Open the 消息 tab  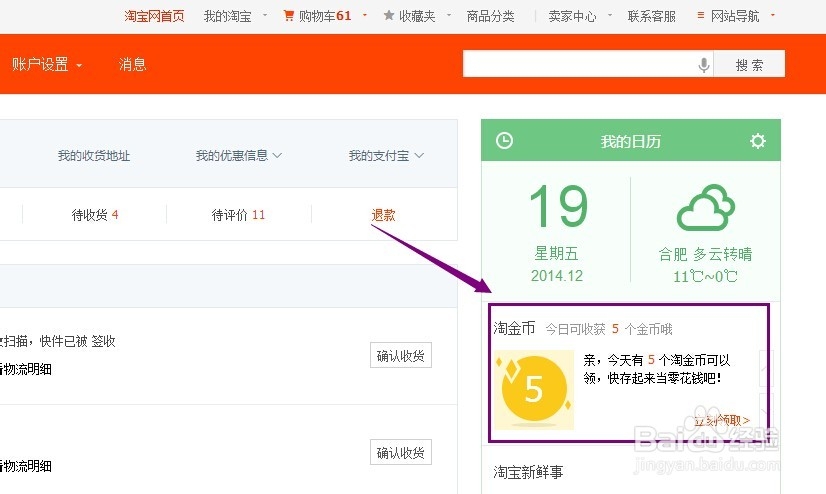coord(132,65)
